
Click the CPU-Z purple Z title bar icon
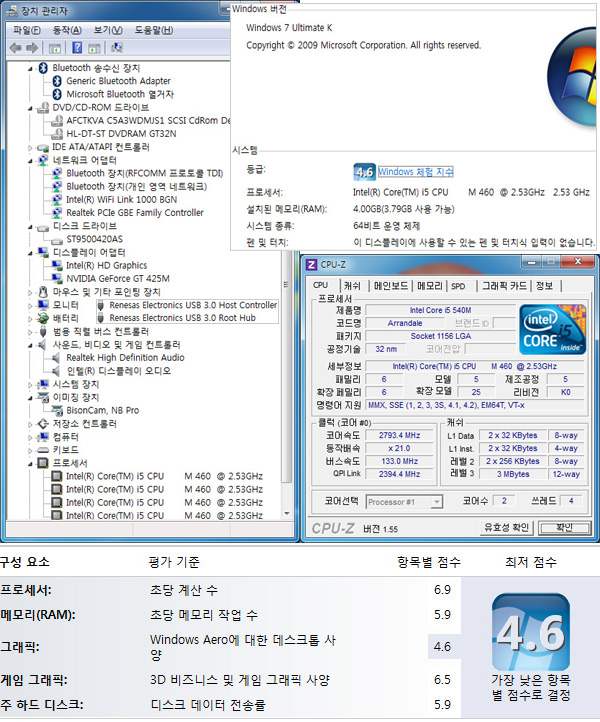(x=312, y=265)
